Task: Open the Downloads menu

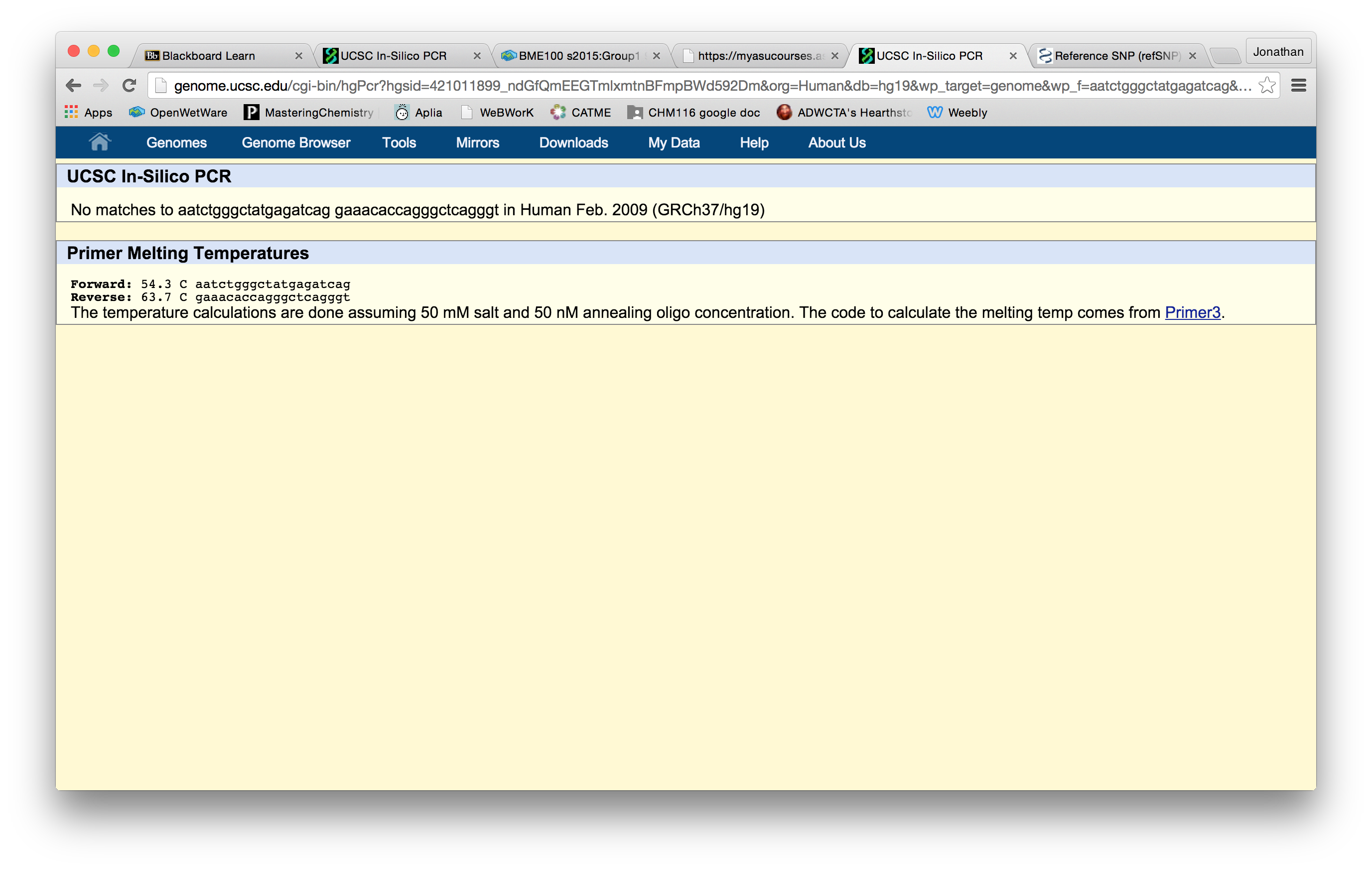Action: tap(573, 143)
